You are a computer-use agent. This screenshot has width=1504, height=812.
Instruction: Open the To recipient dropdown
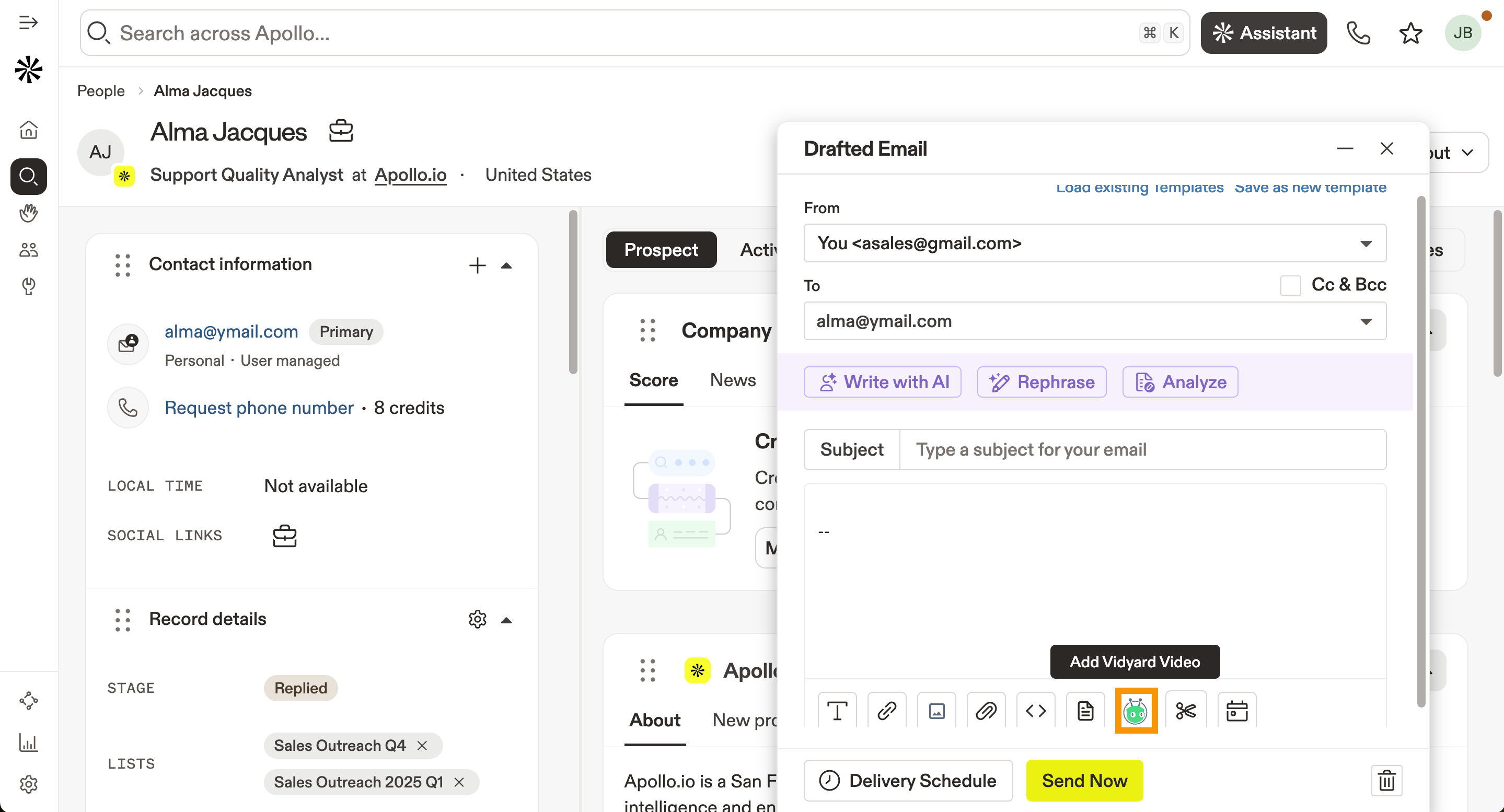tap(1366, 321)
